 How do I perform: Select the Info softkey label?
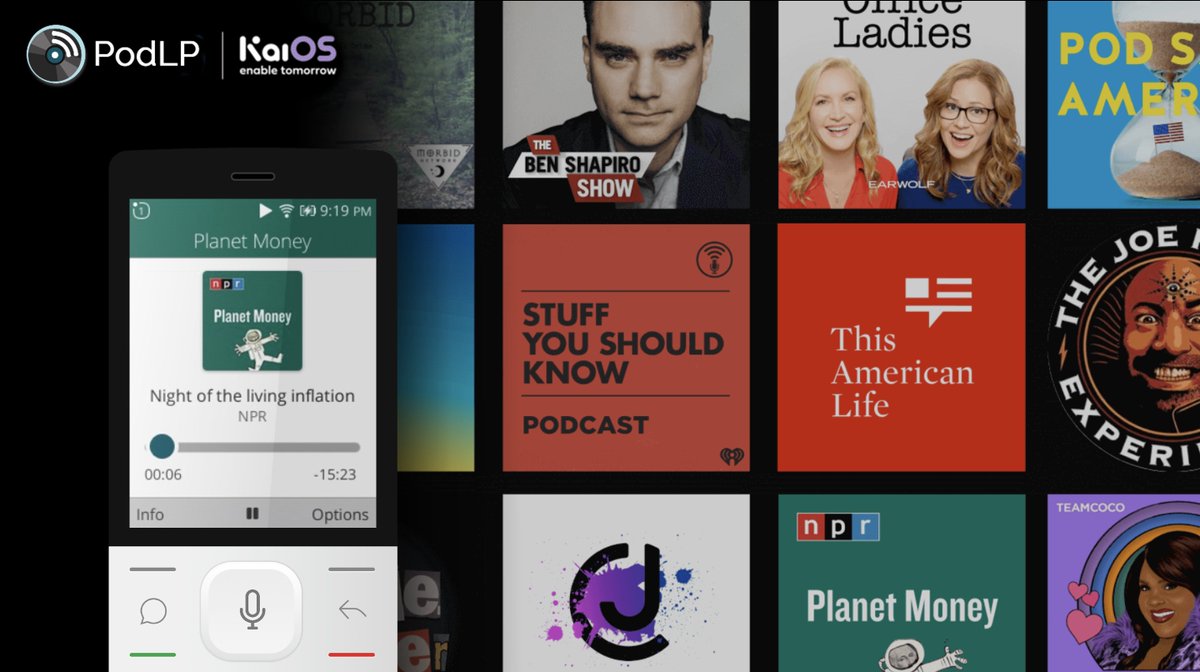point(150,514)
